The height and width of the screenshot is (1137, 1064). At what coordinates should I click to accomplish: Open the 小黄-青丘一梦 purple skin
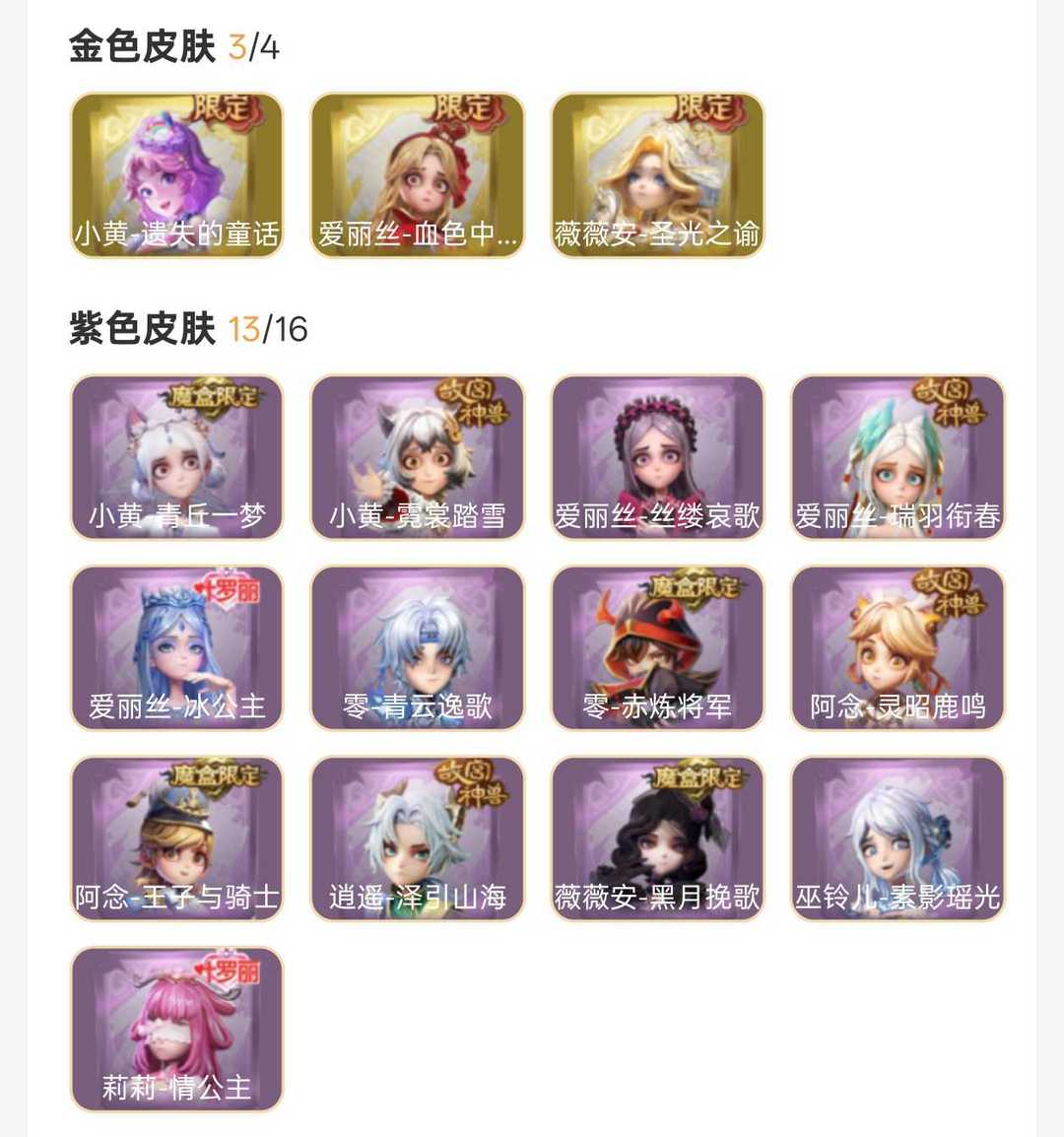point(177,457)
